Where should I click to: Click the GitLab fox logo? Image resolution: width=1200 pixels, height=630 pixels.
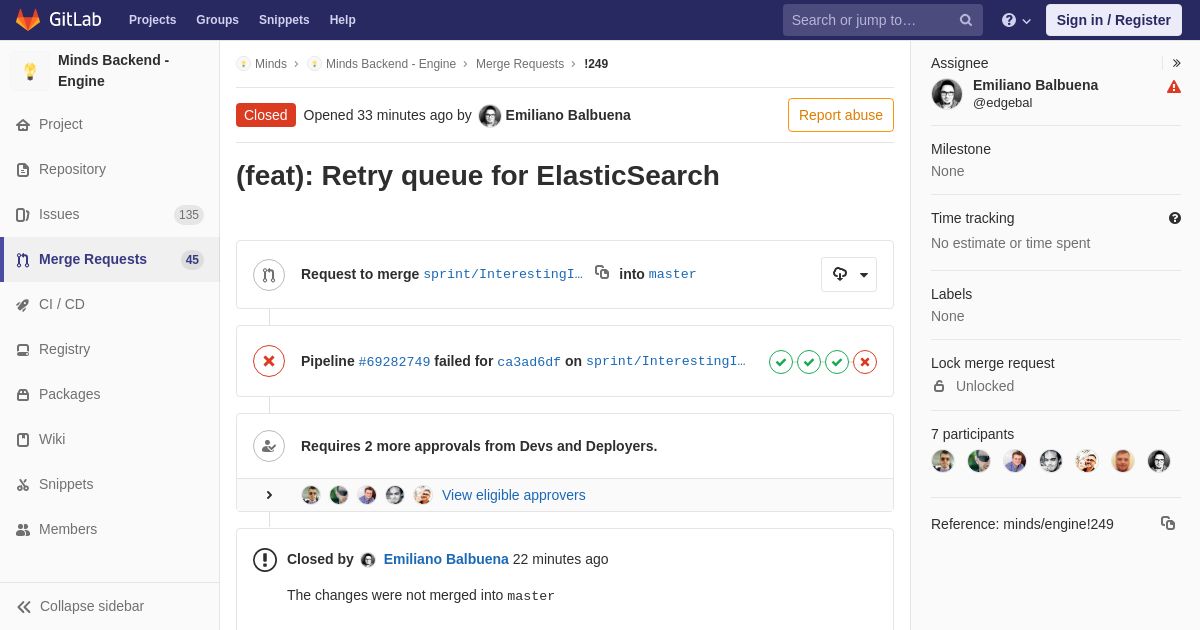(x=28, y=20)
